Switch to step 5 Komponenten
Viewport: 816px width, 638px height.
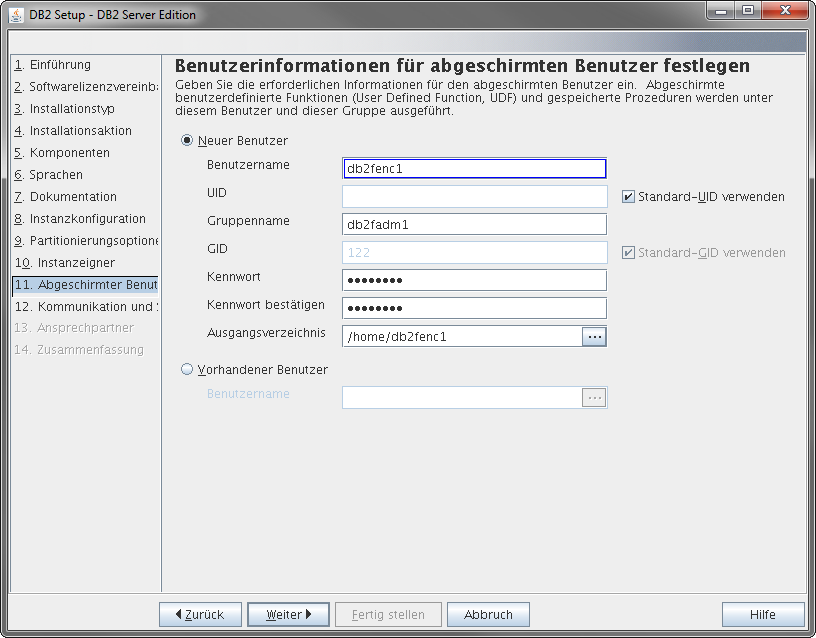click(62, 153)
